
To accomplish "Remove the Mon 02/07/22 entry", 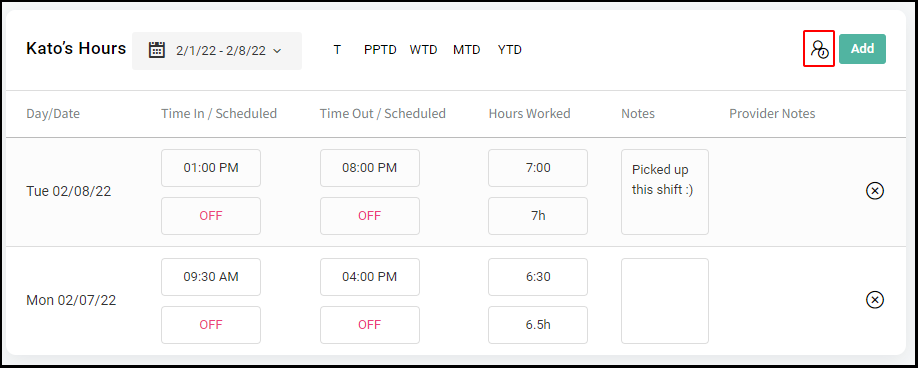I will [875, 300].
